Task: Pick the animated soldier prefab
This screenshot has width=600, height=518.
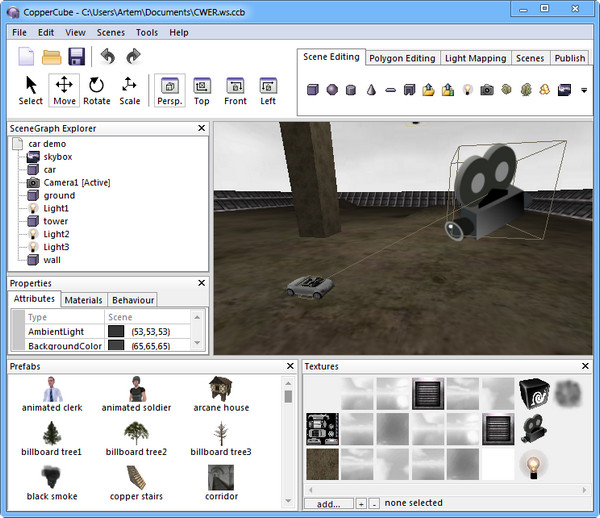Action: [x=136, y=394]
